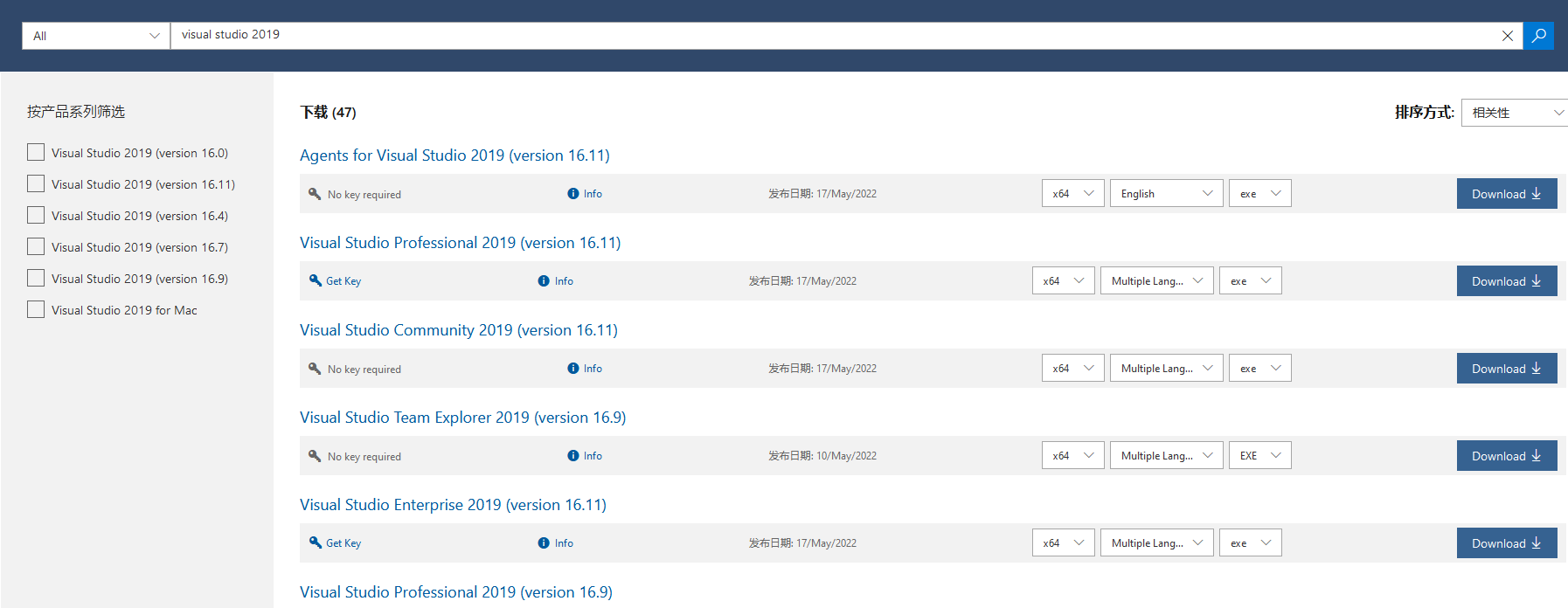
Task: Click the Get Key icon for Visual Studio Professional 16.11
Action: click(316, 280)
